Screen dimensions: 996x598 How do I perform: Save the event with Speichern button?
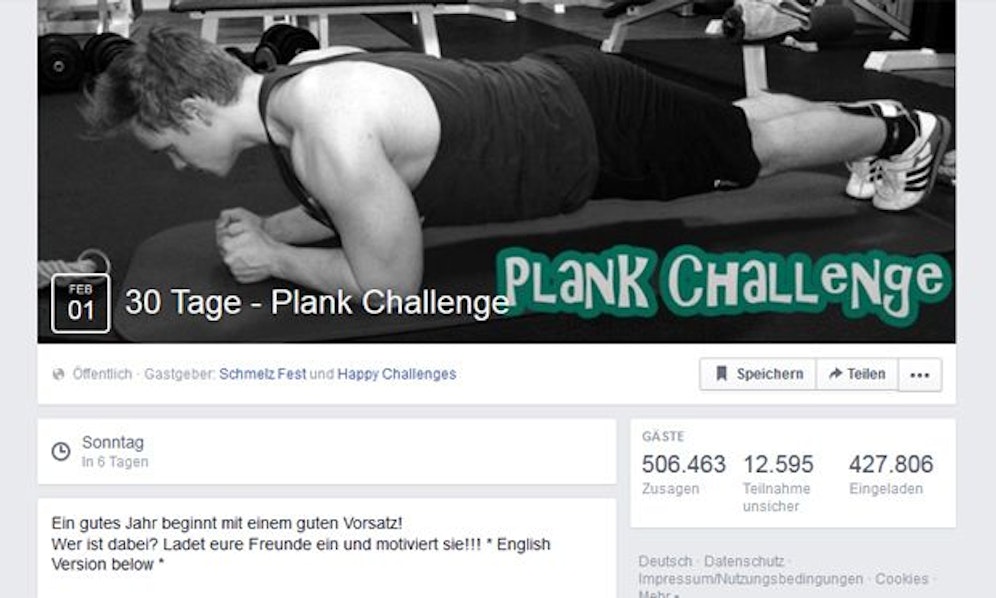[x=758, y=374]
